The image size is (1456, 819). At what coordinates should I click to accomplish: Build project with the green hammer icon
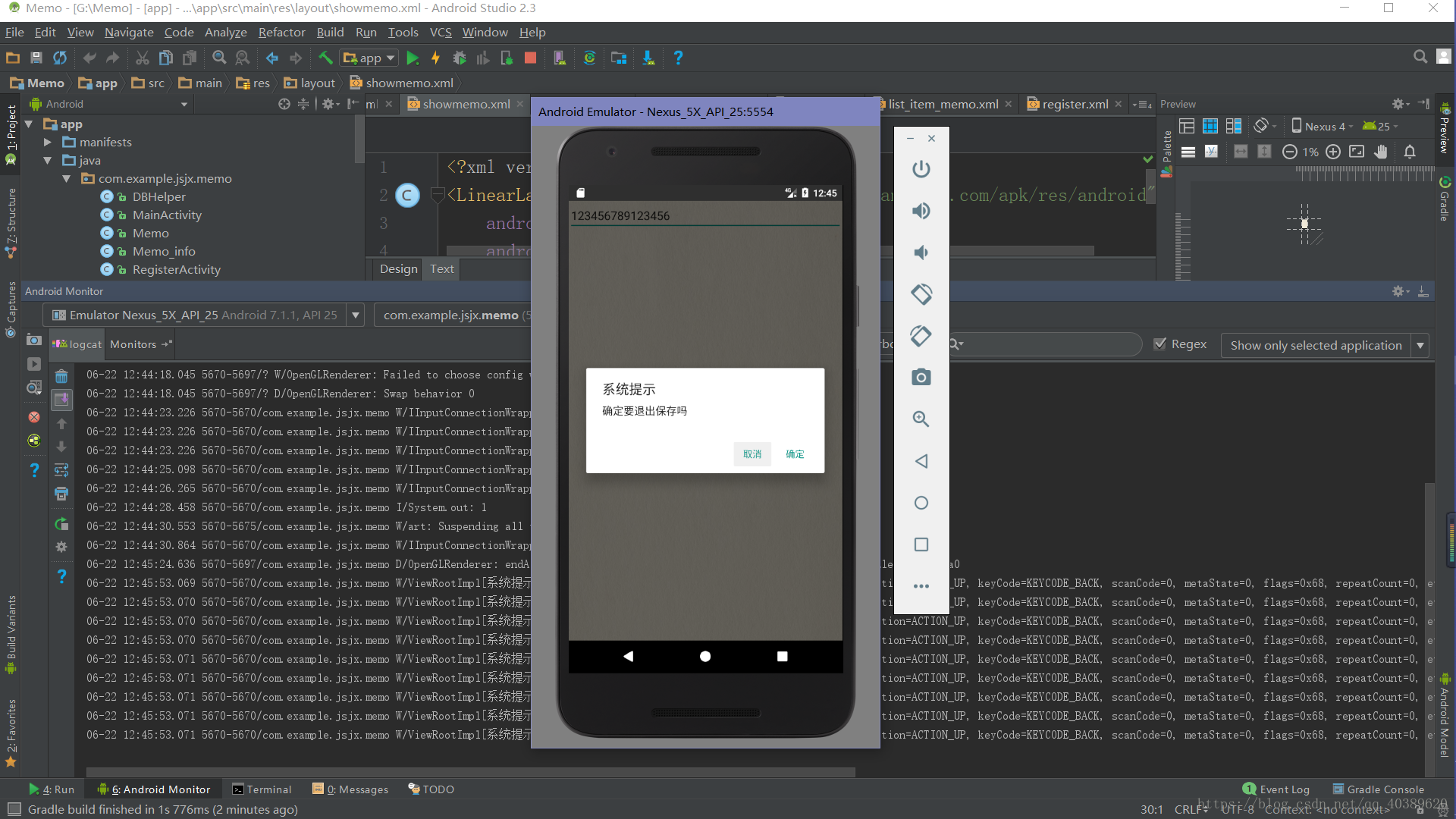(325, 58)
